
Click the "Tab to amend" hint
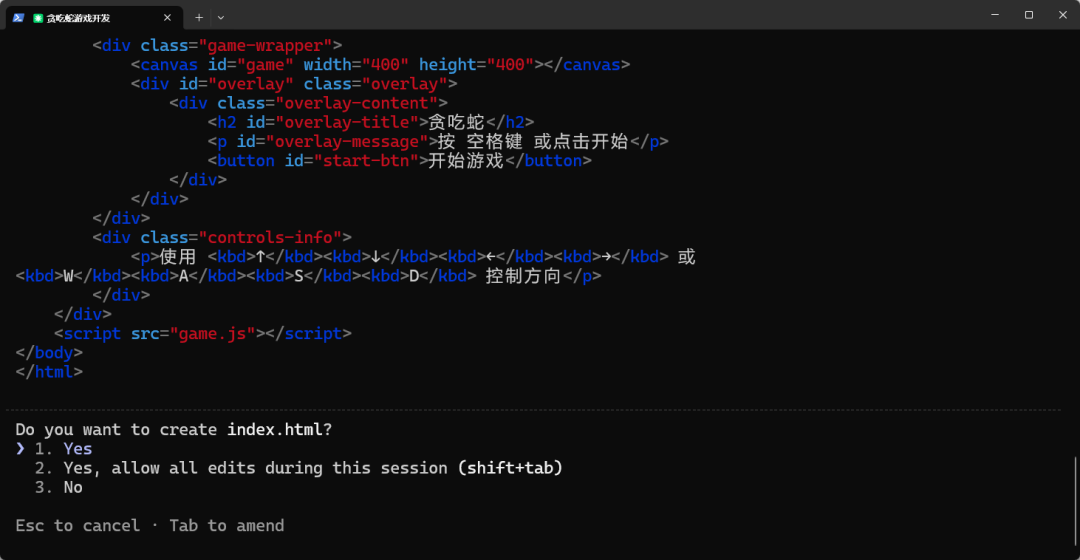pyautogui.click(x=227, y=525)
